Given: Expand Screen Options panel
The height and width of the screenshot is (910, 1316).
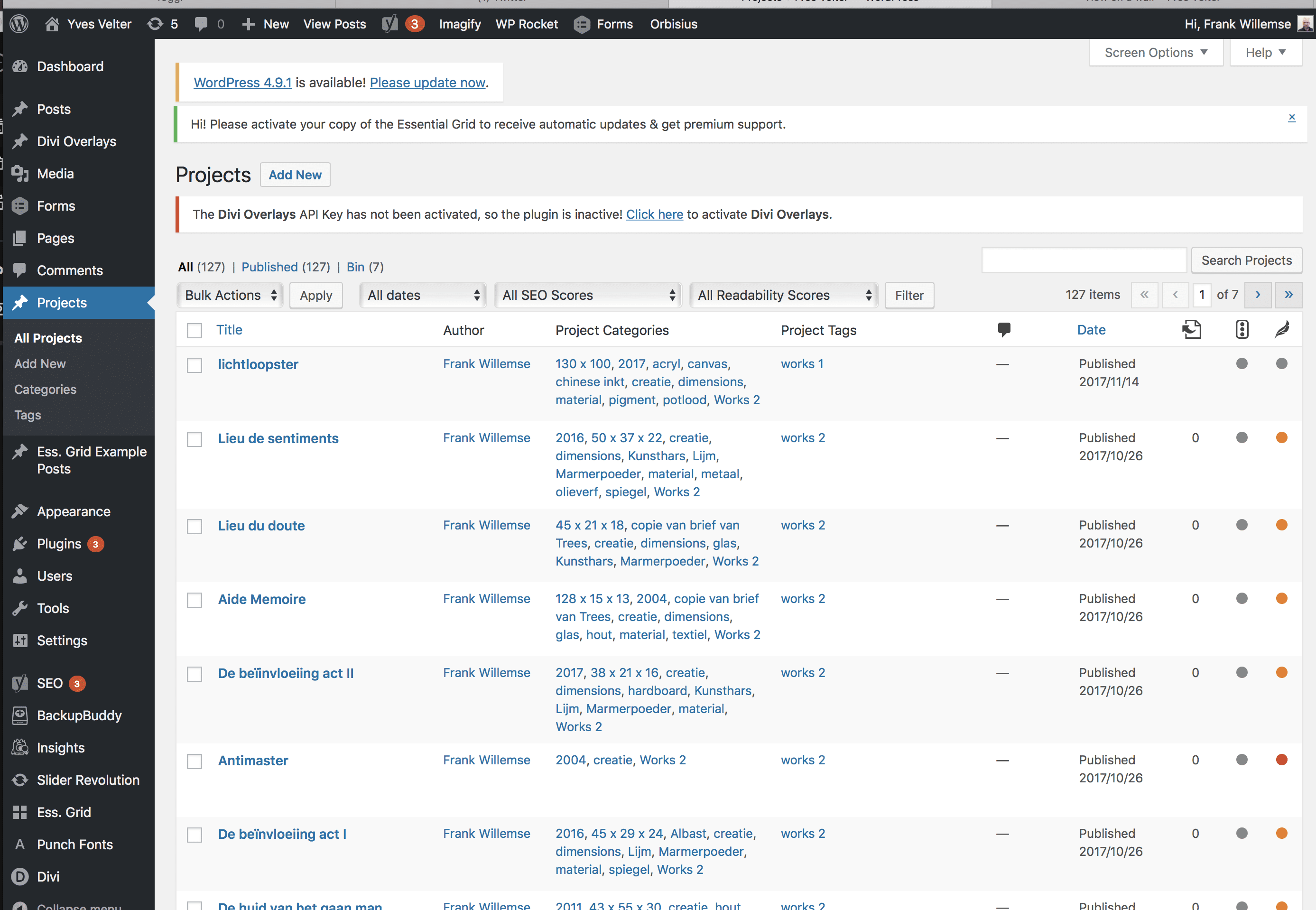Looking at the screenshot, I should 1156,53.
